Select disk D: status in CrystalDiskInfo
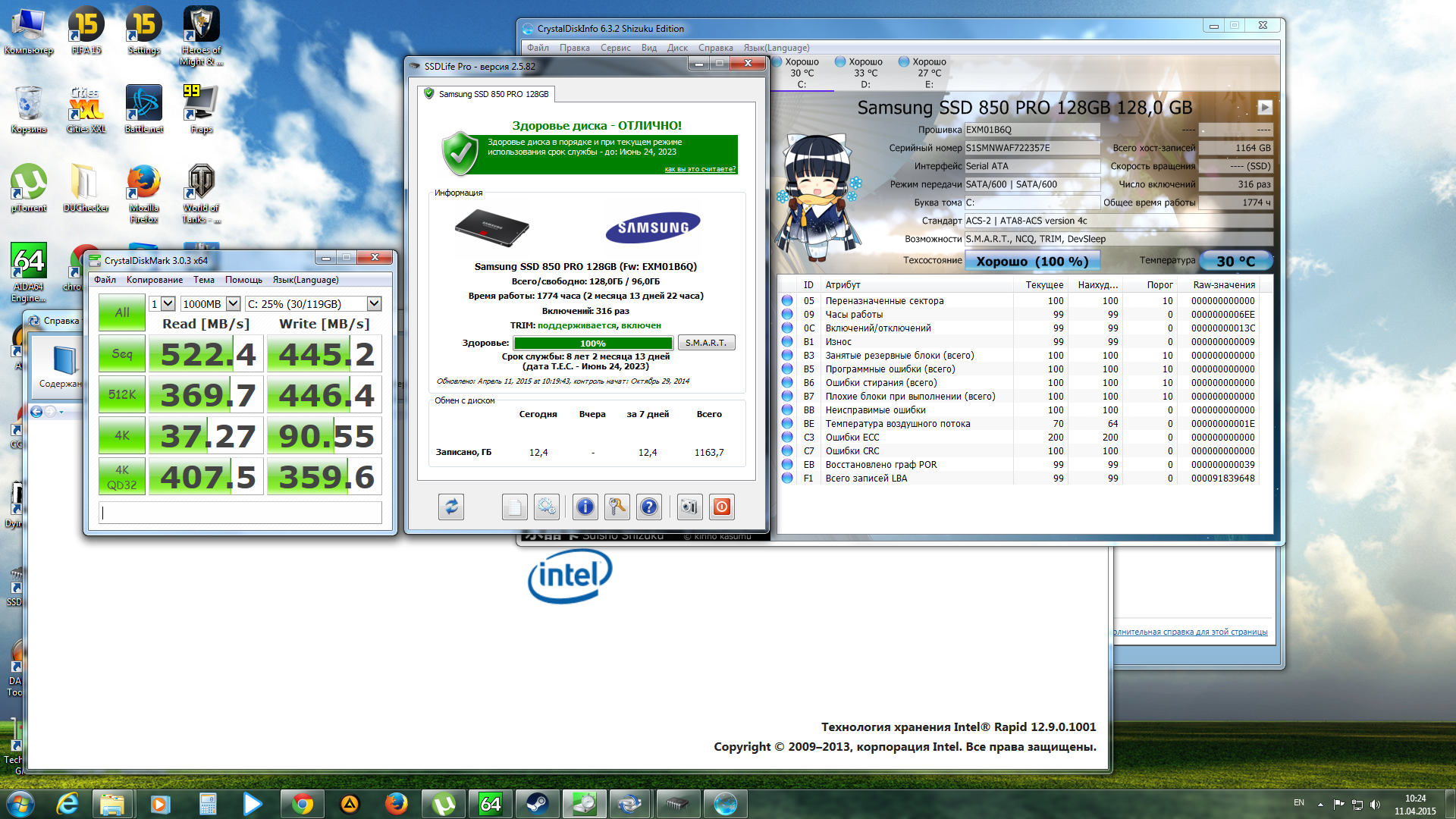Image resolution: width=1456 pixels, height=819 pixels. (x=865, y=73)
